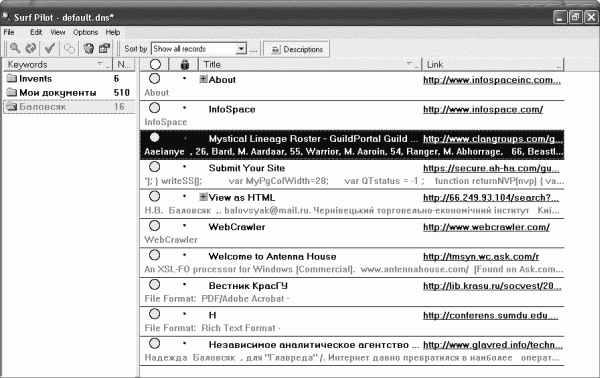Screen dimensions: 600x378
Task: Click the linked circles toolbar icon
Action: pyautogui.click(x=69, y=49)
